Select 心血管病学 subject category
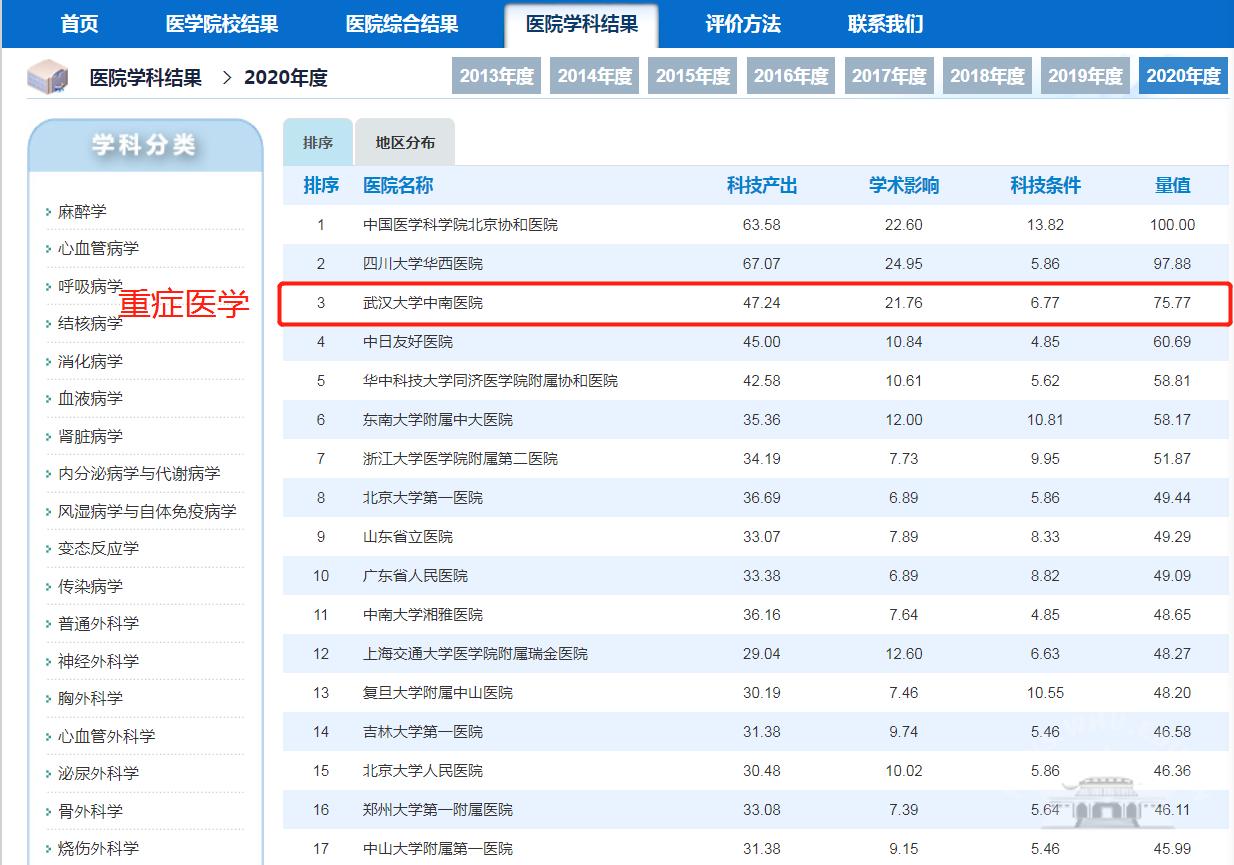The width and height of the screenshot is (1234, 865). 98,248
